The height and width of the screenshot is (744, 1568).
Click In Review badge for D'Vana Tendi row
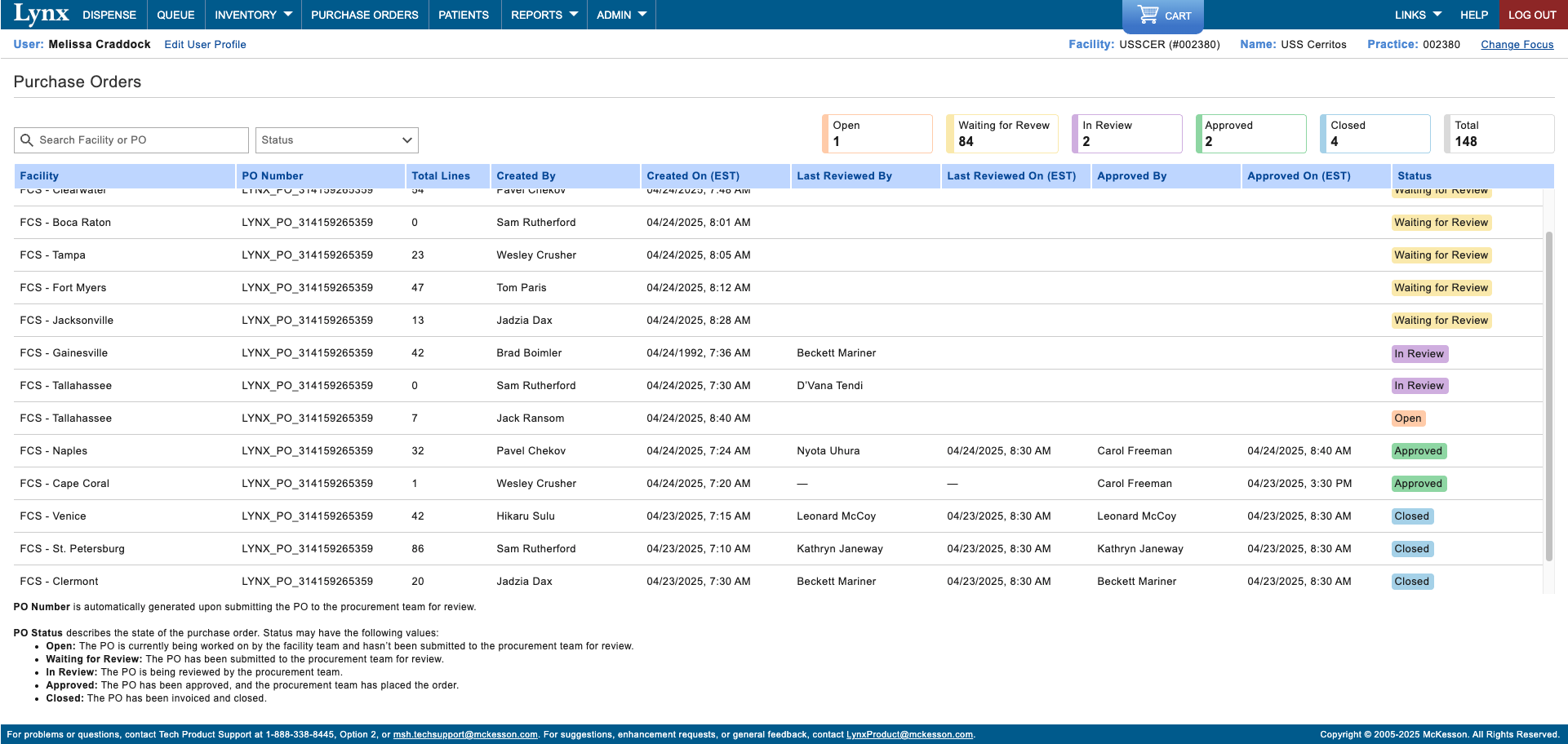(1419, 386)
